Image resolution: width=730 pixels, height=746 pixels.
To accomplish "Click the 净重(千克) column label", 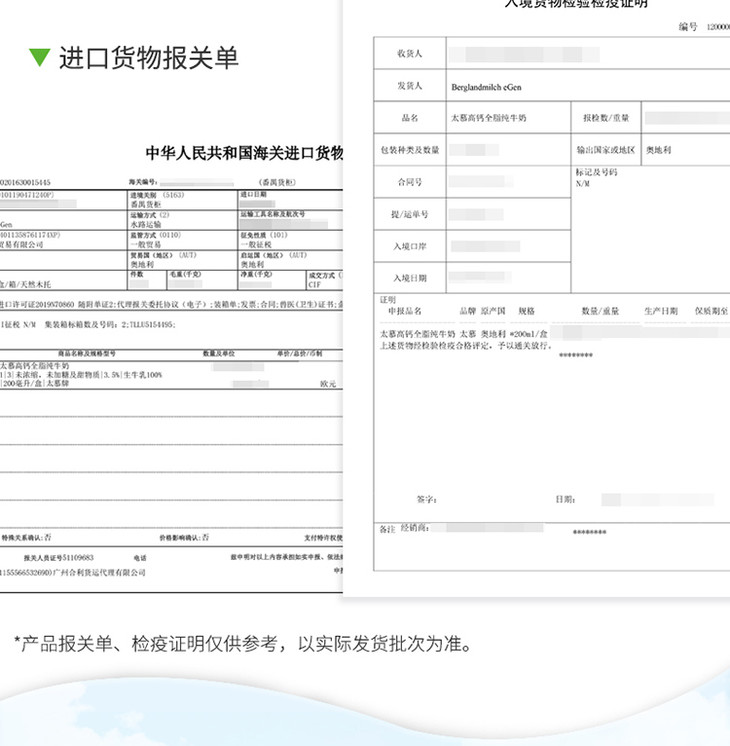I will tap(256, 275).
